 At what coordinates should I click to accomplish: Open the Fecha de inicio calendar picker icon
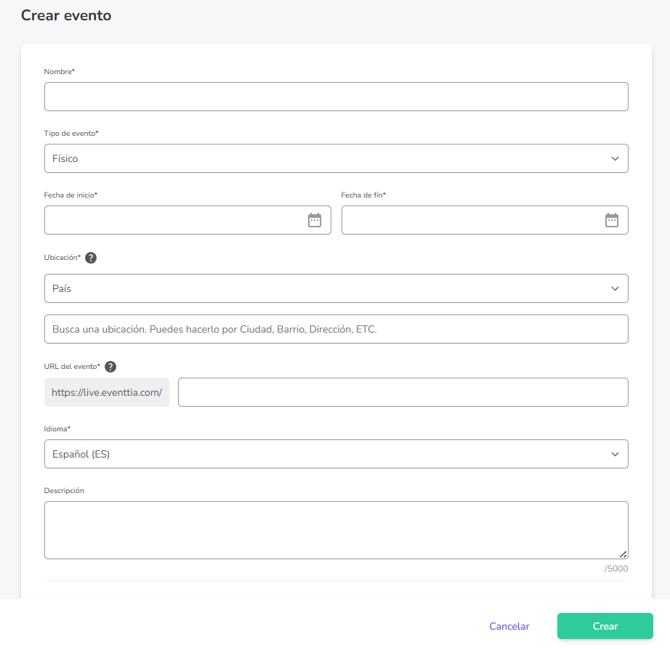(x=314, y=220)
